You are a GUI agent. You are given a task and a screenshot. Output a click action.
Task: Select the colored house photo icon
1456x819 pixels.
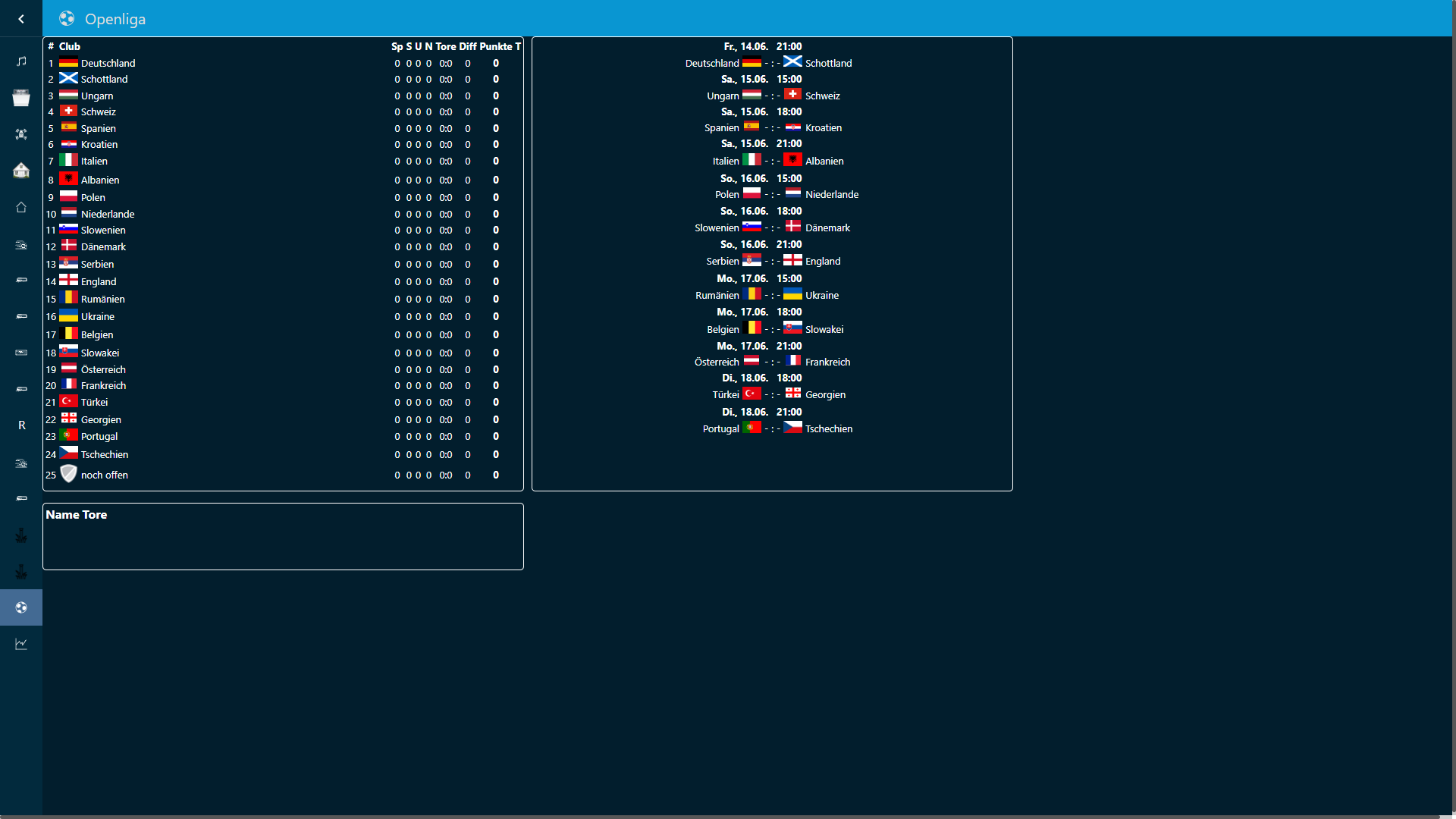(x=21, y=171)
